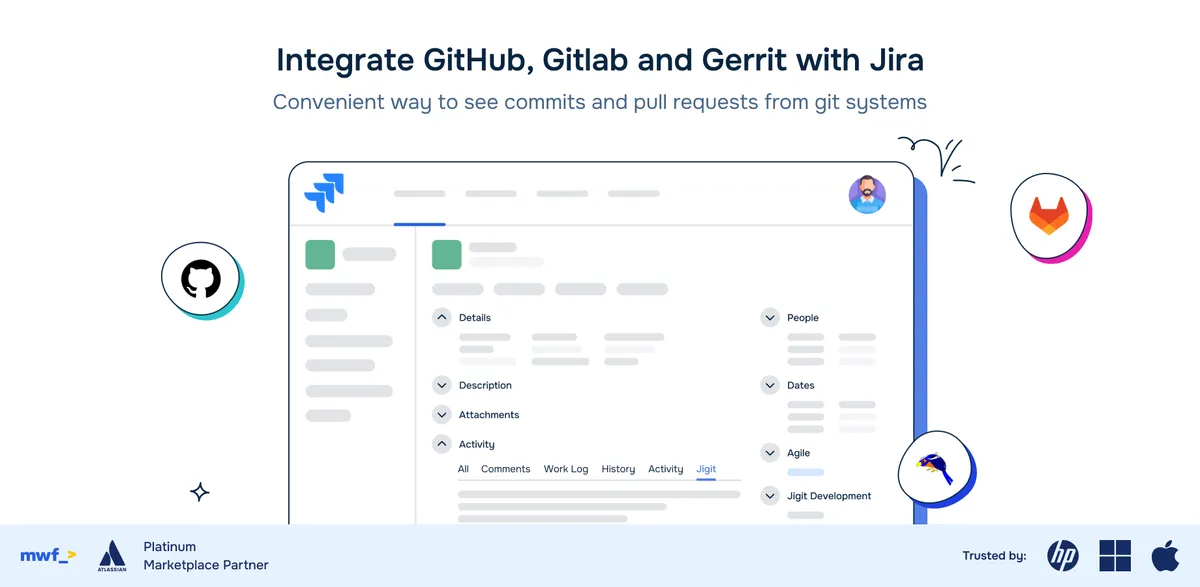Image resolution: width=1200 pixels, height=587 pixels.
Task: Open the Work Log tab
Action: point(566,469)
